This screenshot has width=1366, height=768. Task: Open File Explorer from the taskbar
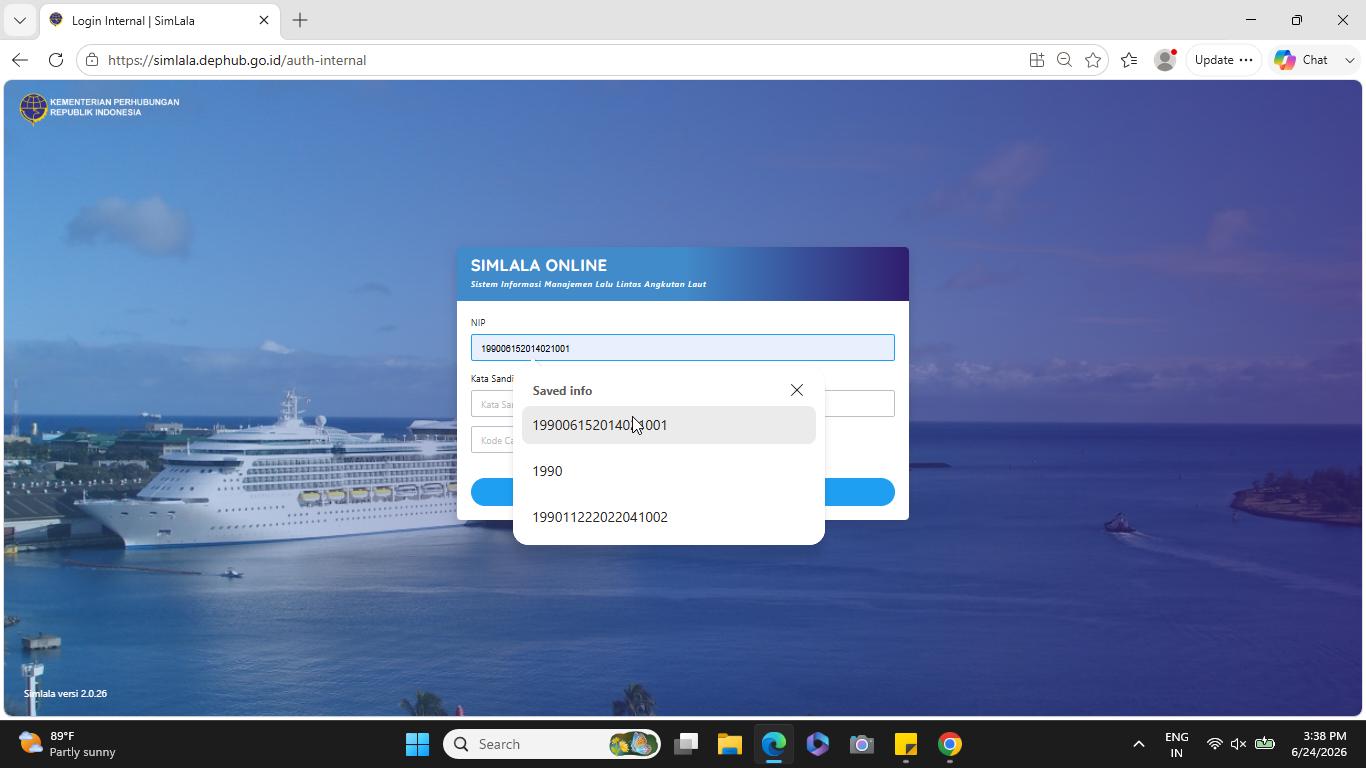730,744
